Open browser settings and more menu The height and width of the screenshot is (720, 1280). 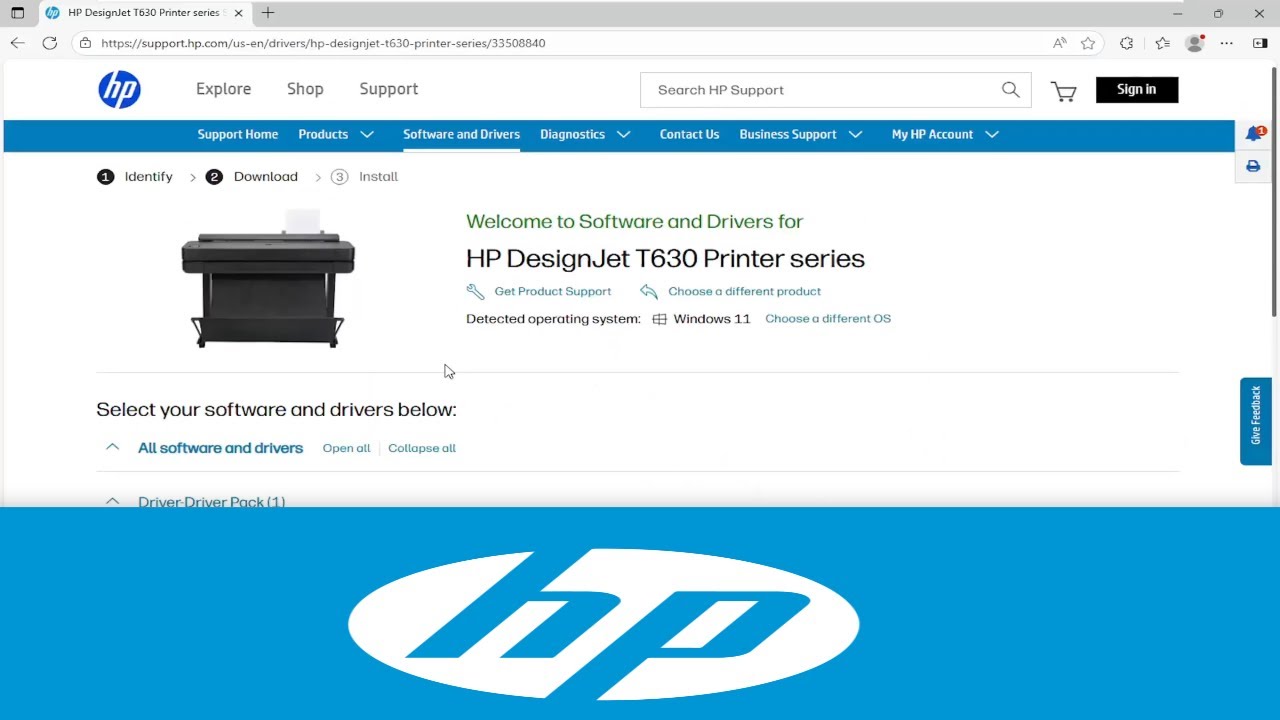[x=1227, y=43]
